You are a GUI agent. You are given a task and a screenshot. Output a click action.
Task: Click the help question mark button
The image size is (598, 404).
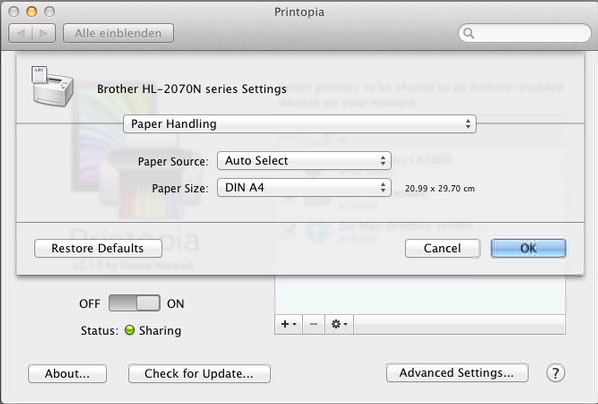(x=555, y=373)
